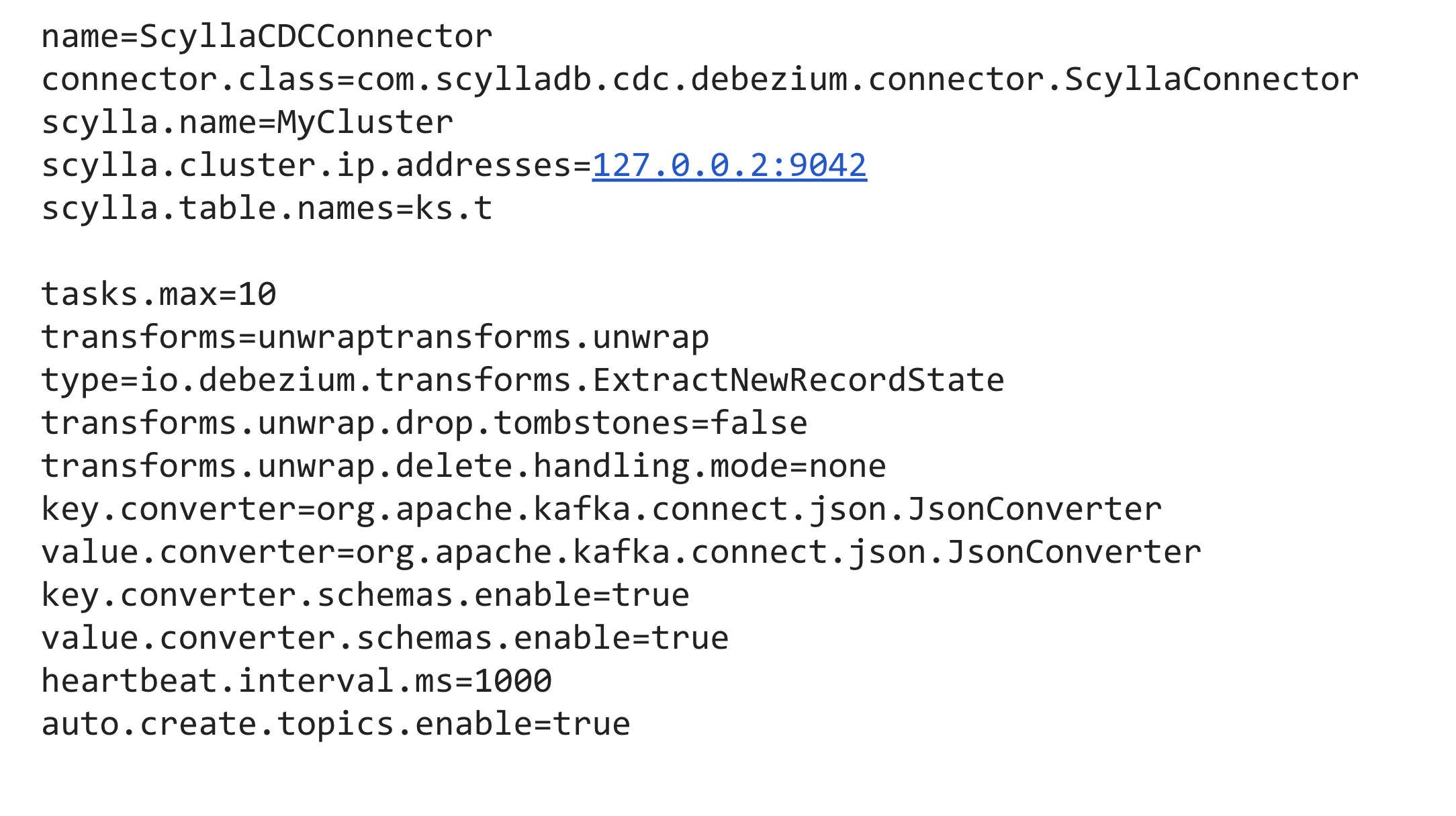Click the delete.handling.mode=none line
Image resolution: width=1456 pixels, height=816 pixels.
(464, 466)
